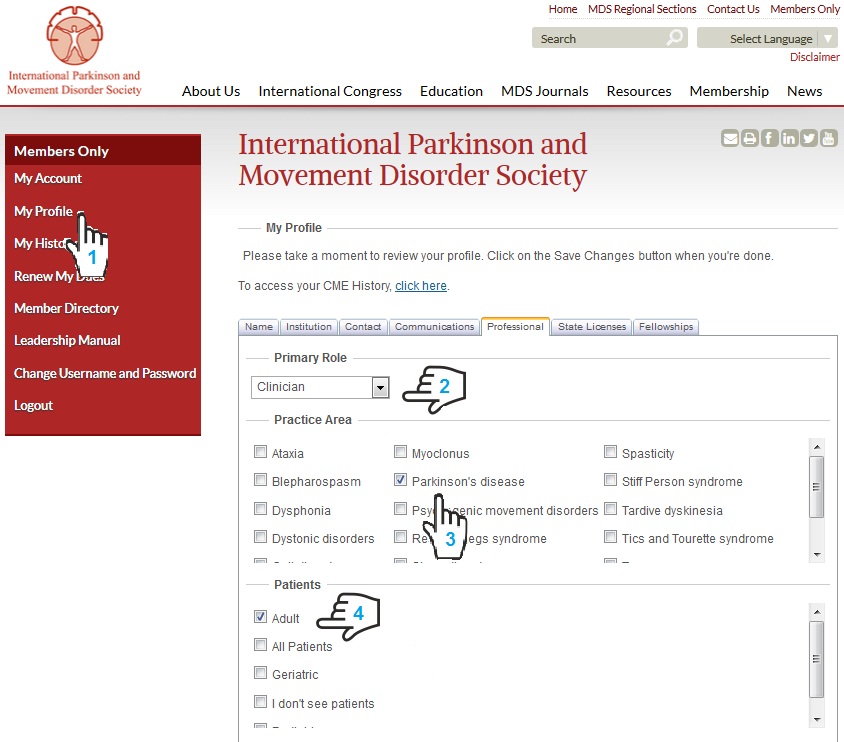Share on Facebook icon

769,138
